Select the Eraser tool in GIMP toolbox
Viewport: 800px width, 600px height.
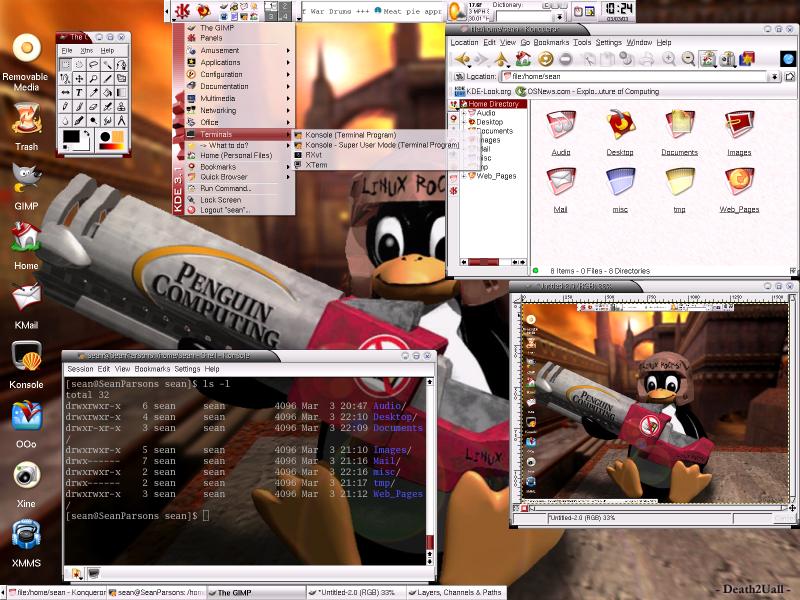pos(93,106)
